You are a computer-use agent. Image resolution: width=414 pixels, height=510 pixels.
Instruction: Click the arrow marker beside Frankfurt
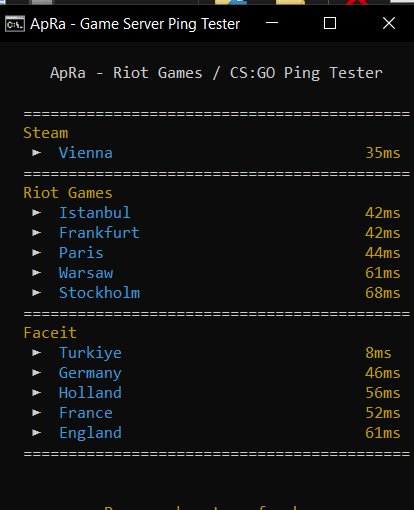pyautogui.click(x=37, y=233)
